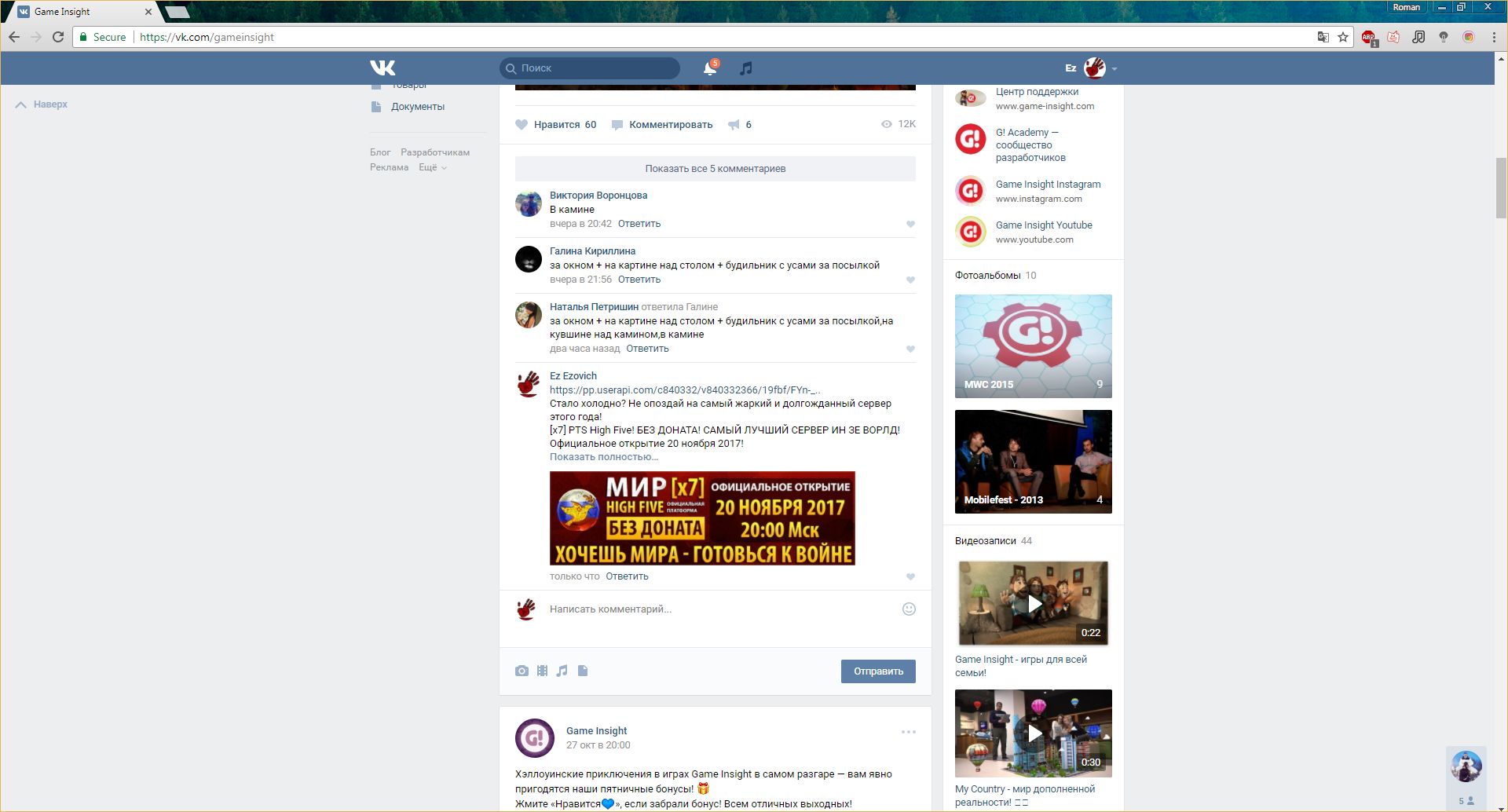Viewport: 1508px width, 812px height.
Task: Attach a photo via camera icon
Action: [x=522, y=671]
